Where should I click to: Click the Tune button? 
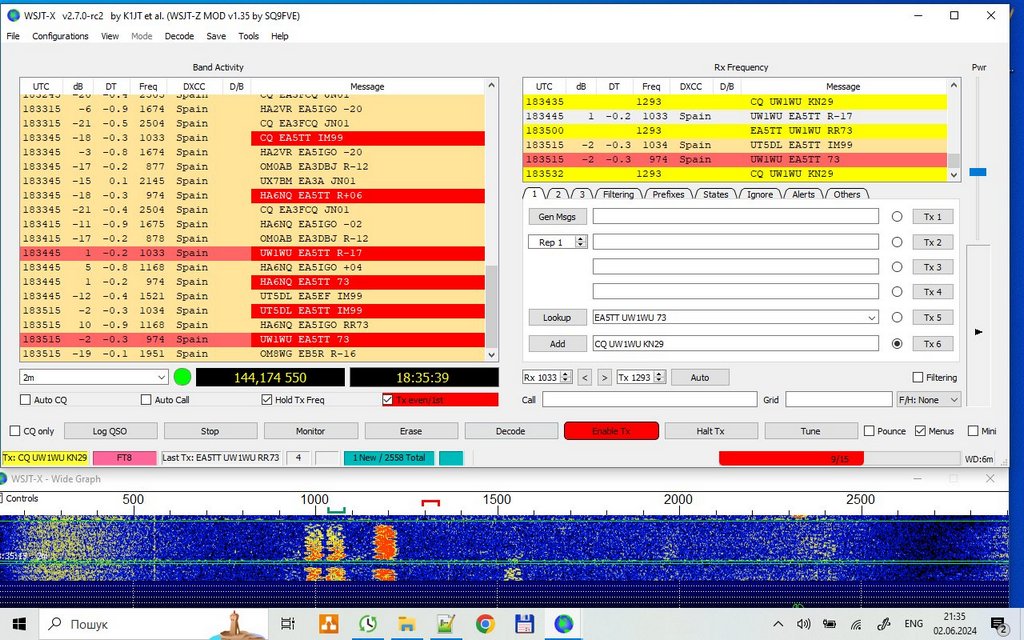click(810, 431)
